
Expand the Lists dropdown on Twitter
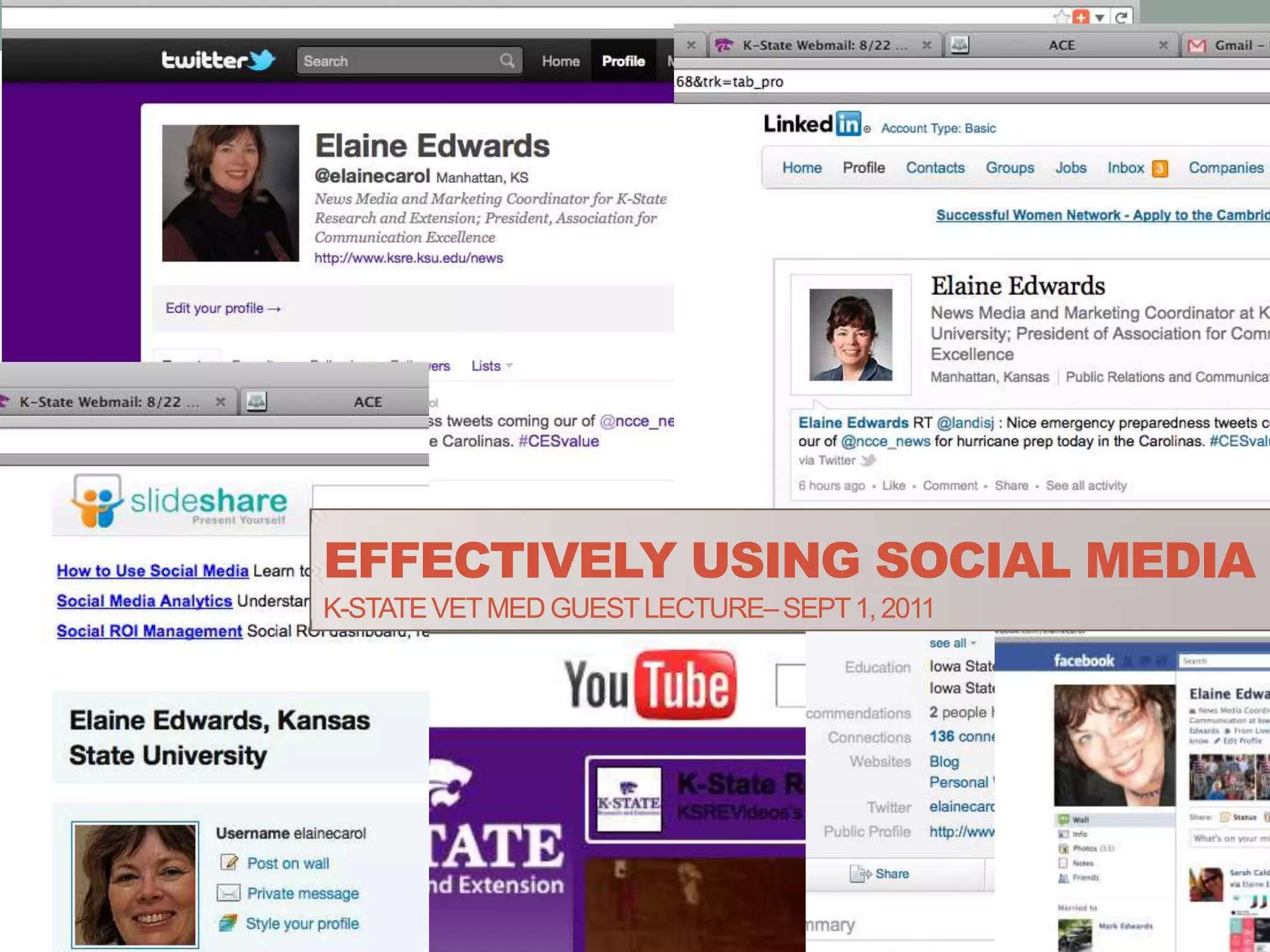pyautogui.click(x=492, y=366)
